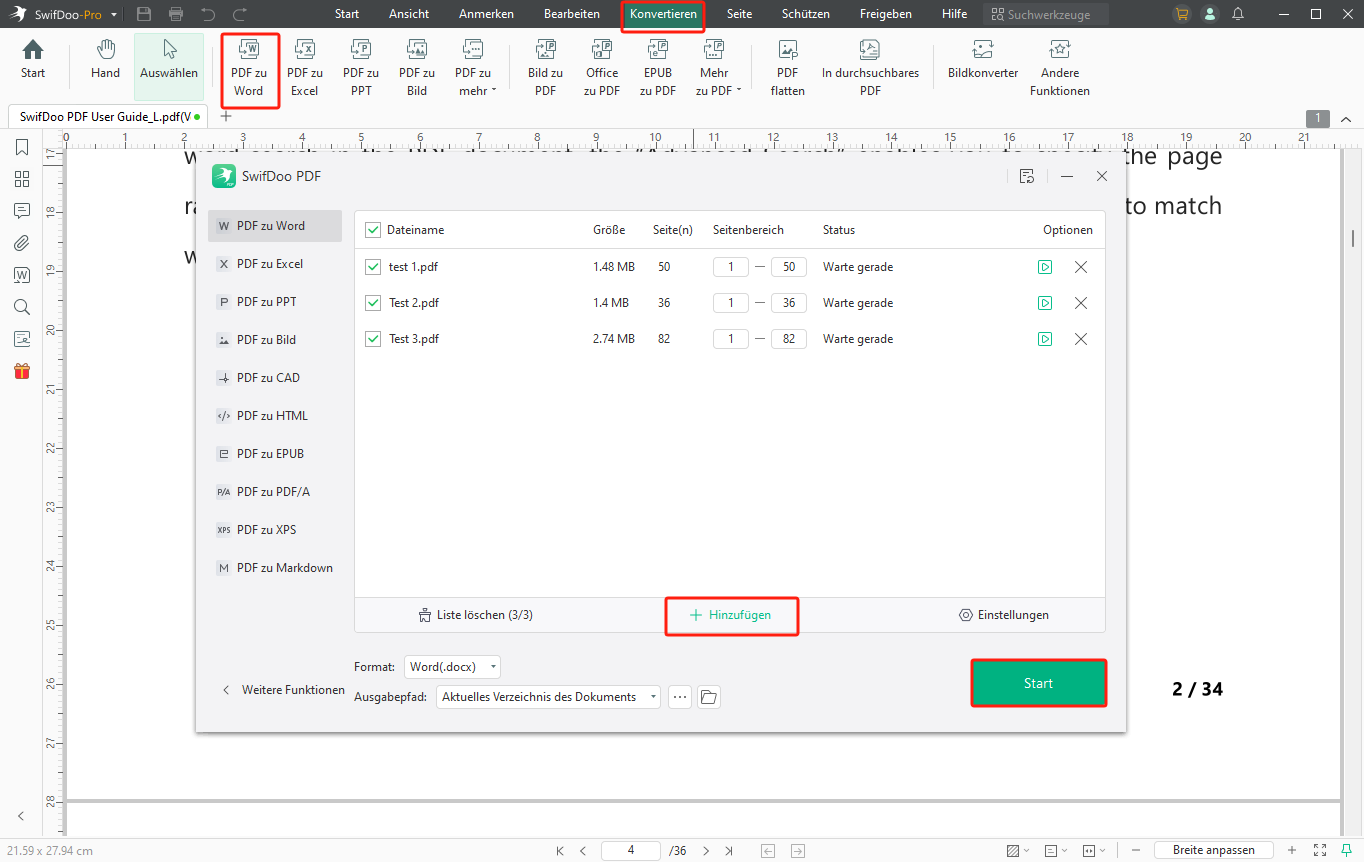1364x862 pixels.
Task: Open the Anmerken menu tab
Action: coord(486,14)
